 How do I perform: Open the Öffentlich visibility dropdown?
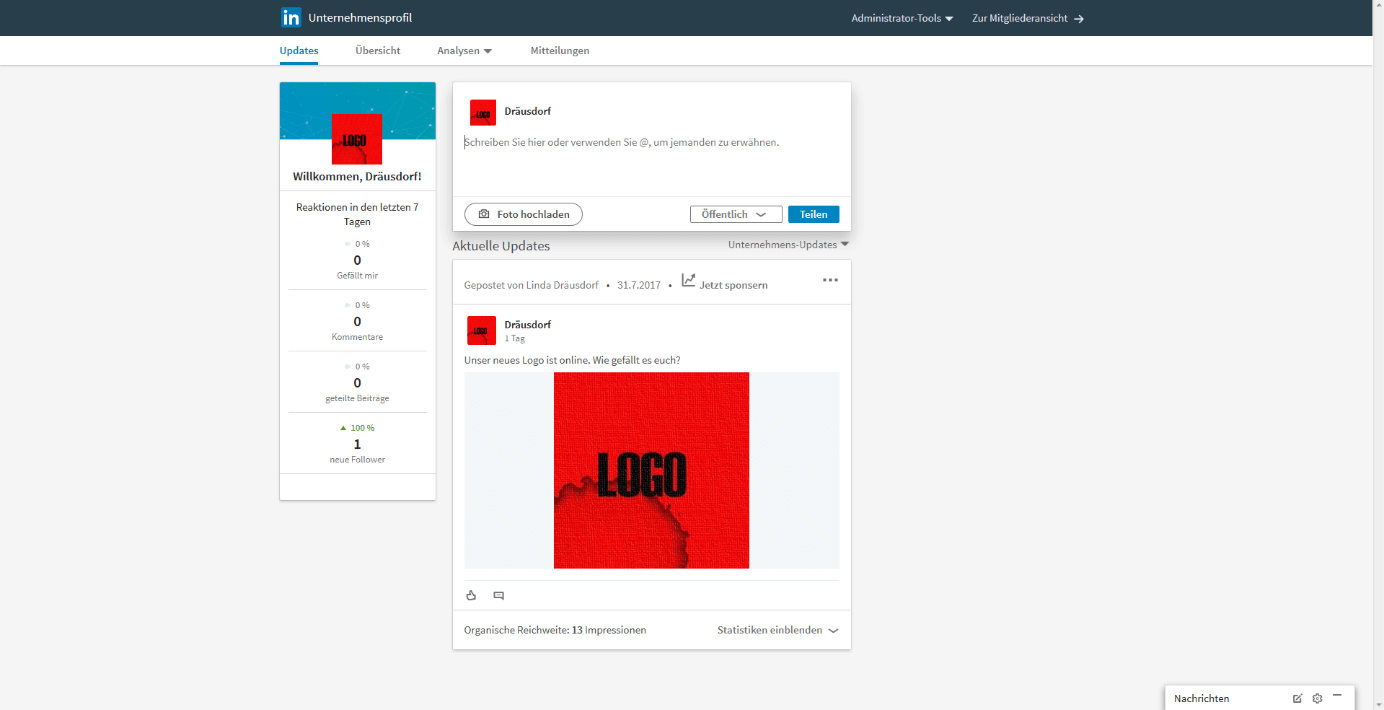pos(736,214)
